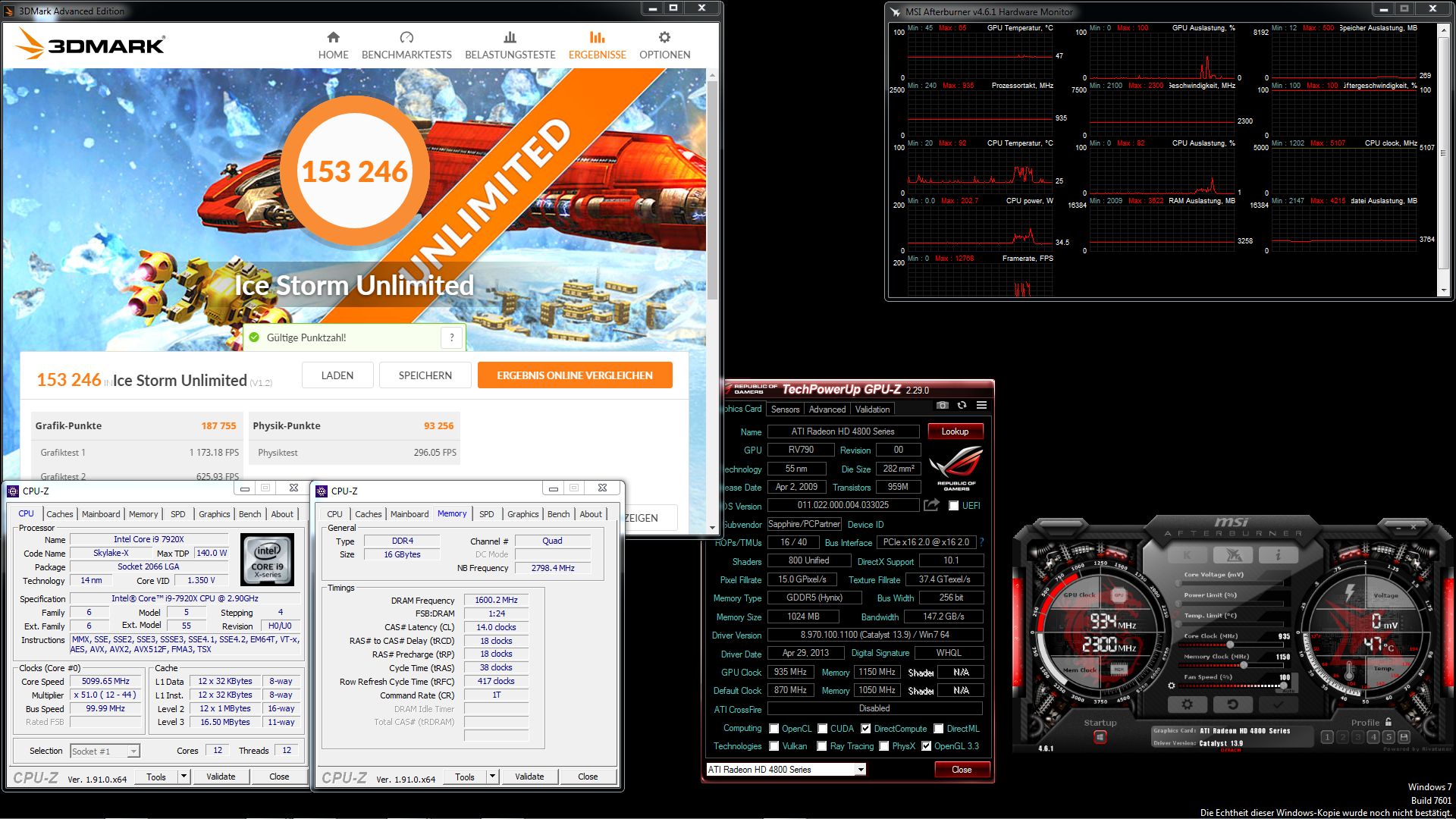Click fan speed settings gear in Afterburner

(x=1172, y=686)
